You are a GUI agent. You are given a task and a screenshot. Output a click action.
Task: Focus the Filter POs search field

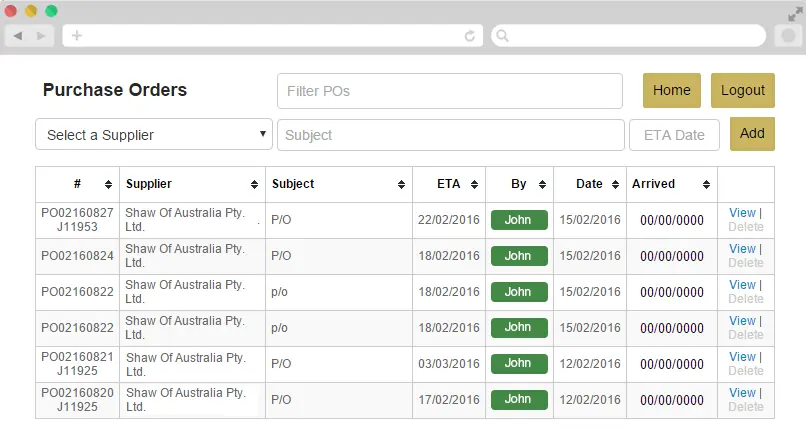tap(449, 91)
